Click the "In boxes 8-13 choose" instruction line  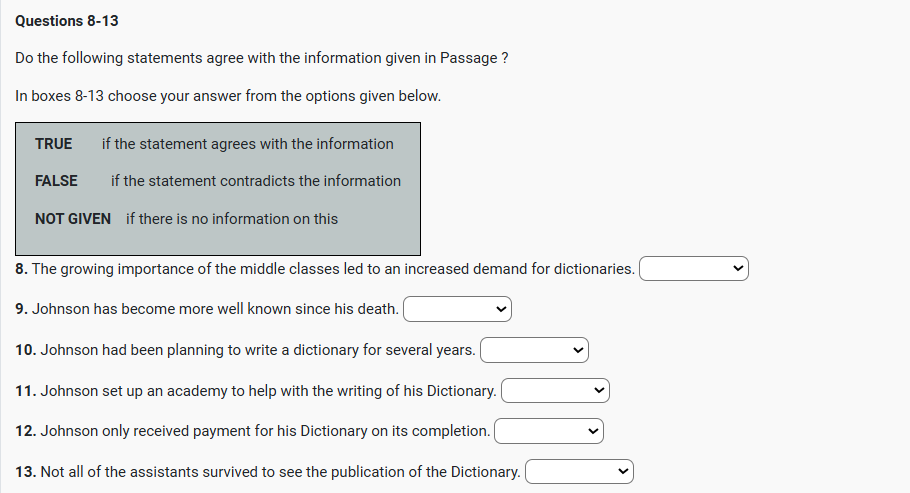pyautogui.click(x=228, y=96)
